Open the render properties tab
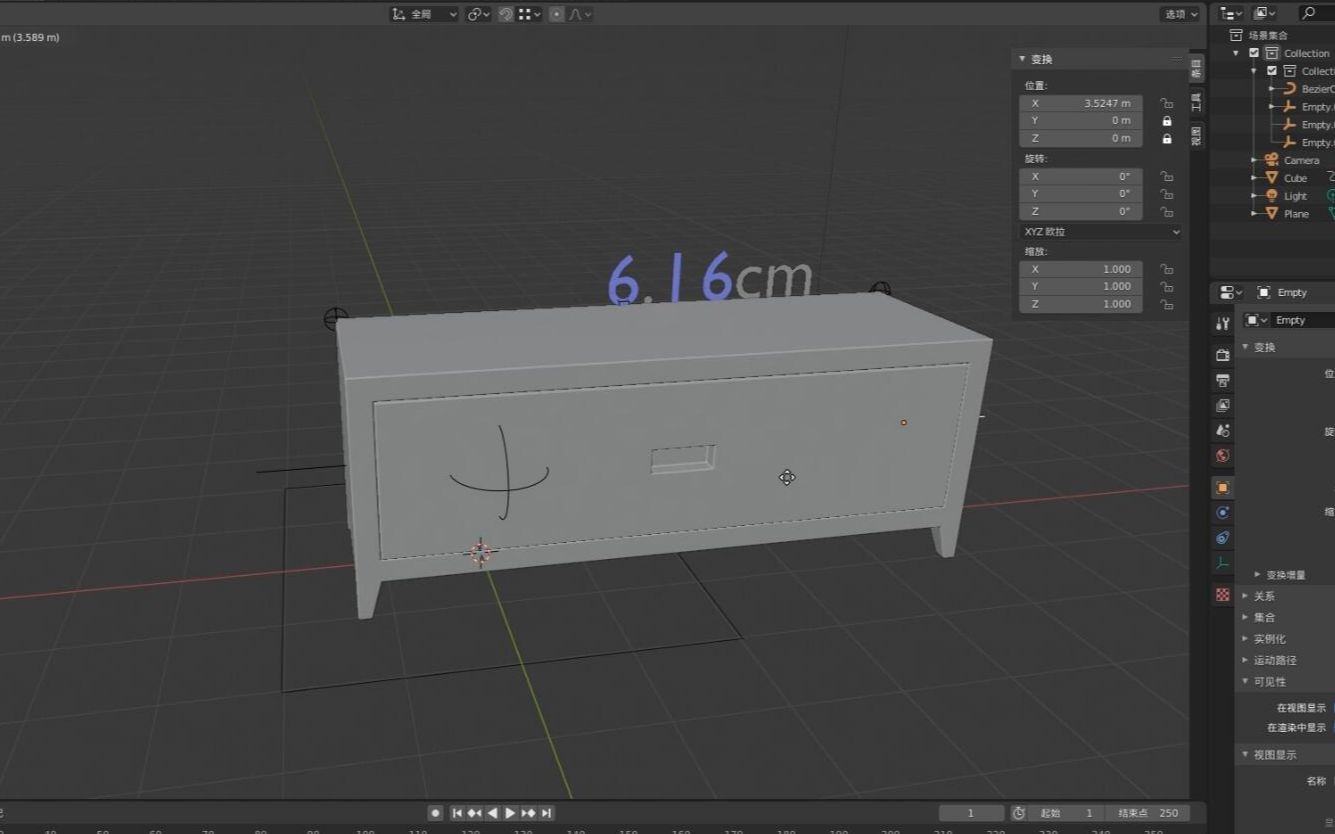This screenshot has width=1335, height=834. [1222, 355]
